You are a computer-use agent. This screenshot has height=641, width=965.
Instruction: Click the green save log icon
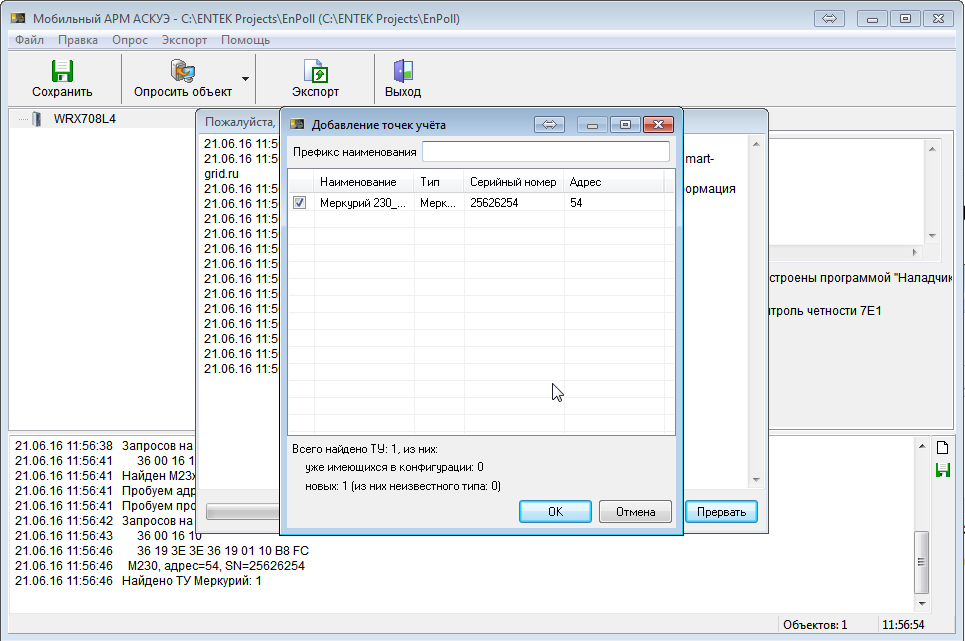tap(942, 471)
